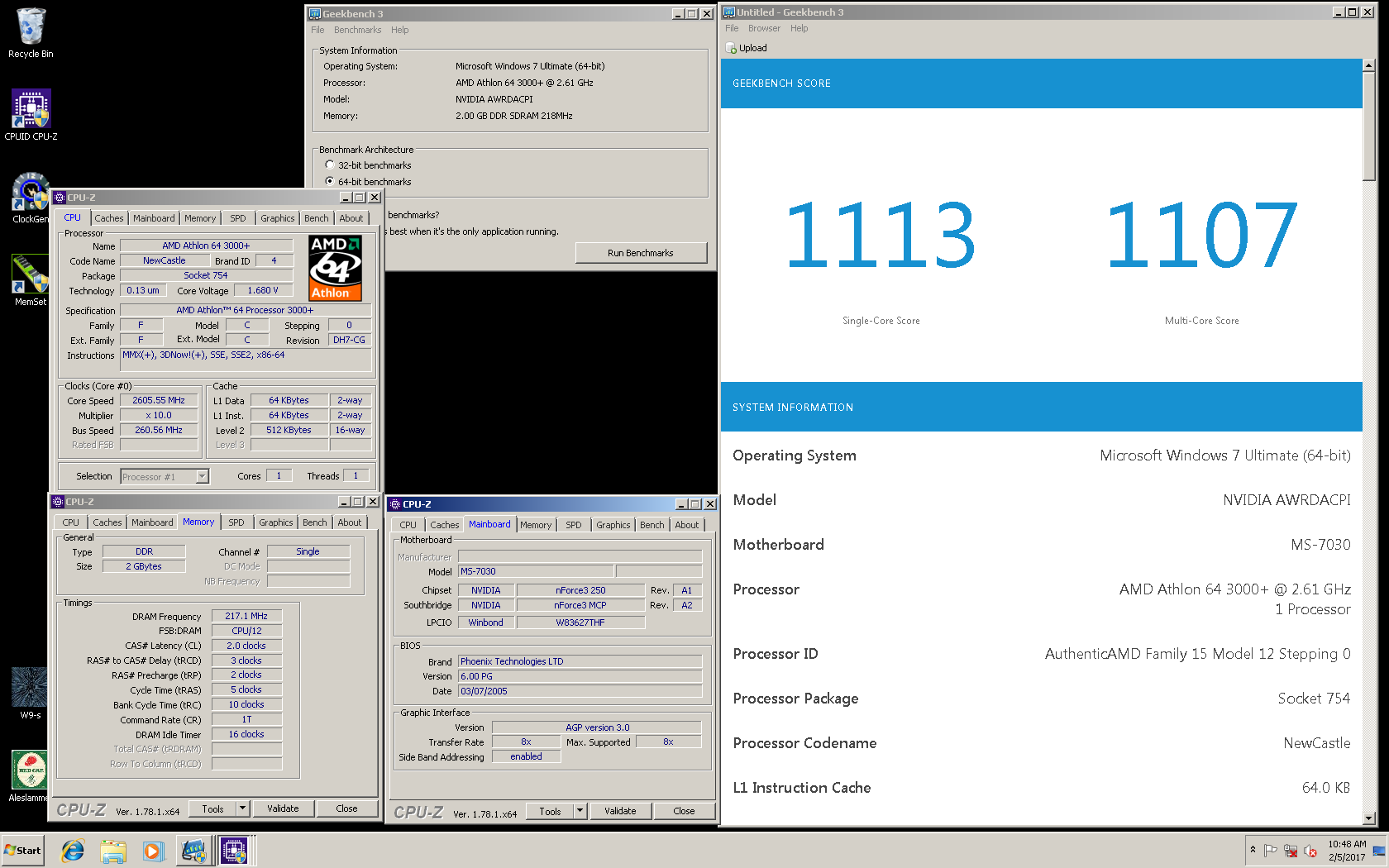The image size is (1389, 868).
Task: Click Geekbench 3 window title icon
Action: (x=315, y=14)
